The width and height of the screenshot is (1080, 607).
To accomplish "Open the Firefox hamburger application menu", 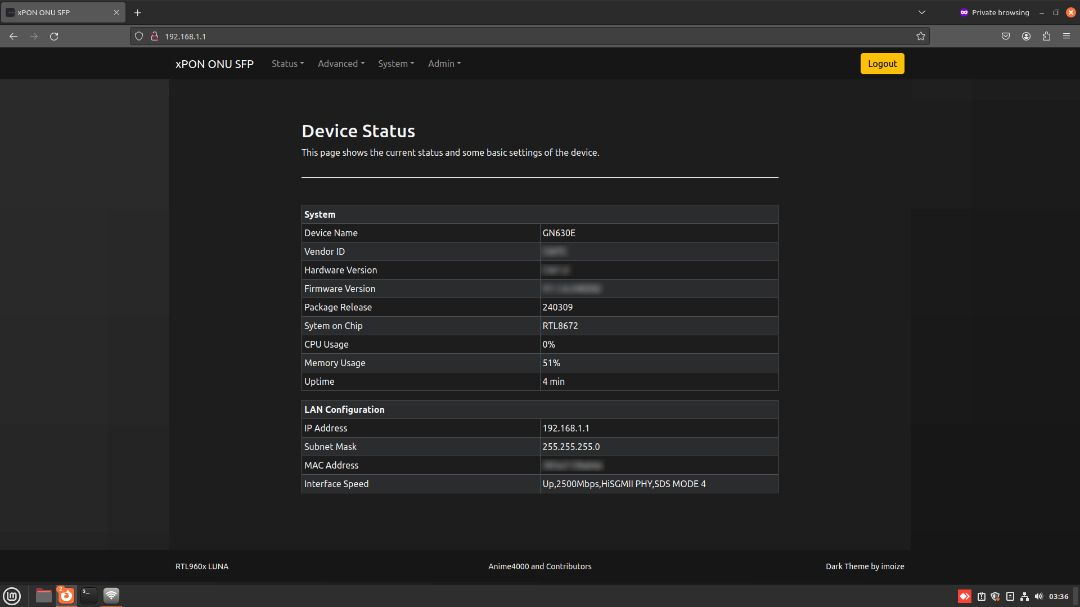I will tap(1066, 36).
